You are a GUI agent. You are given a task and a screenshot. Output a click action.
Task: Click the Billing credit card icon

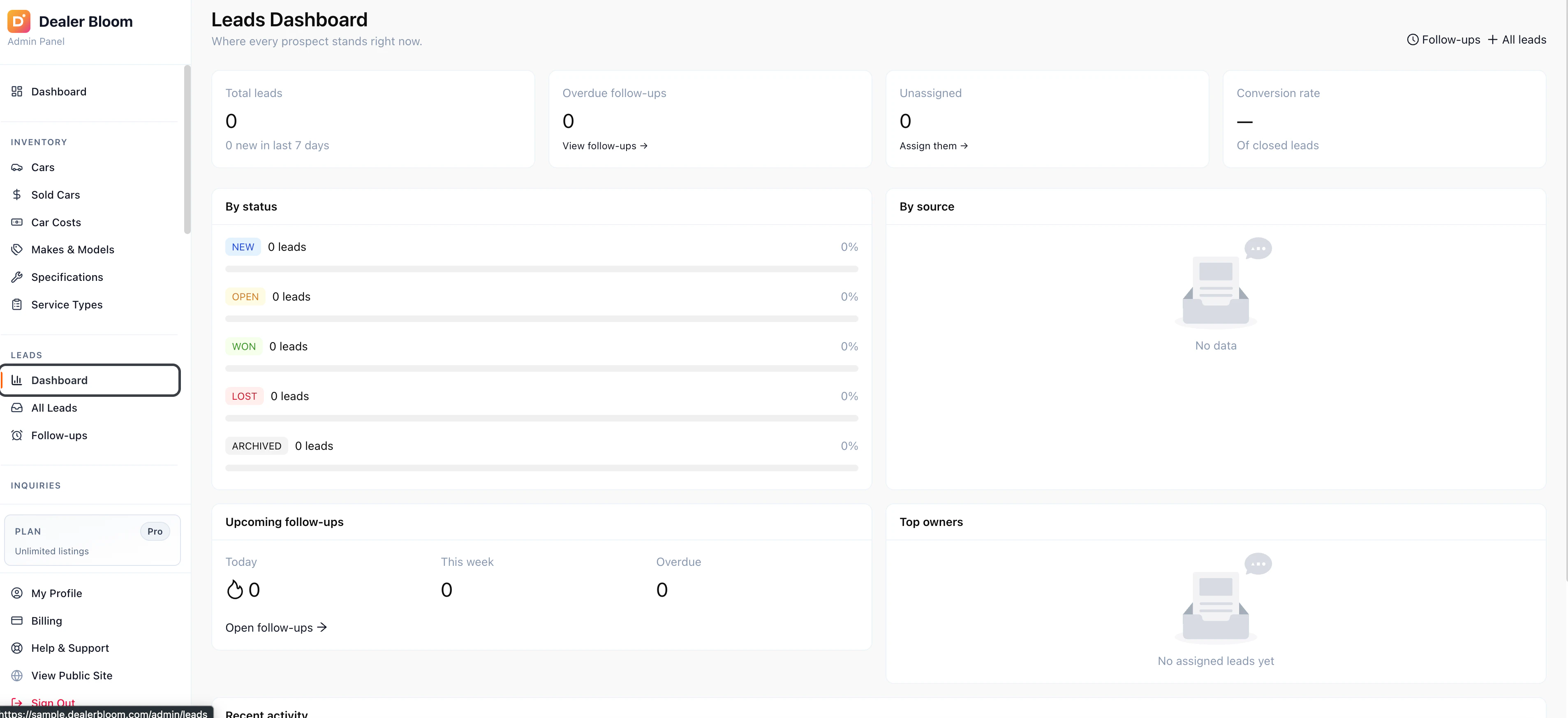click(16, 621)
